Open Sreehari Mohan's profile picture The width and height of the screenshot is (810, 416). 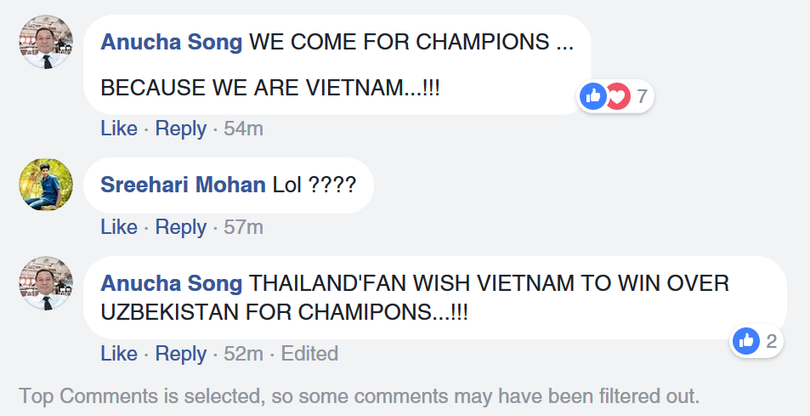click(46, 184)
